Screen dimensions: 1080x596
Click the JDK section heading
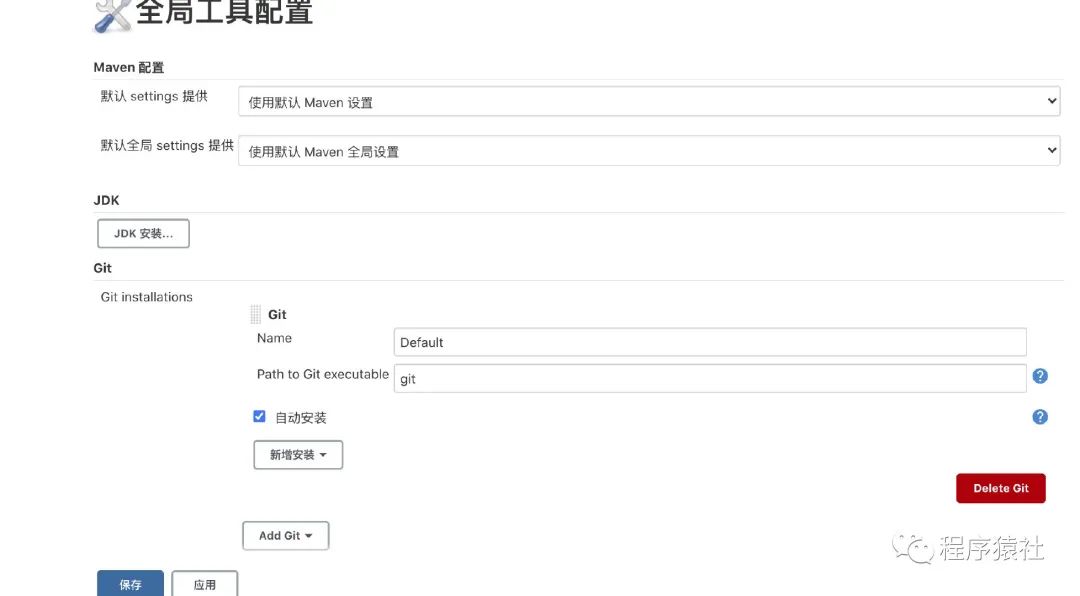coord(106,200)
